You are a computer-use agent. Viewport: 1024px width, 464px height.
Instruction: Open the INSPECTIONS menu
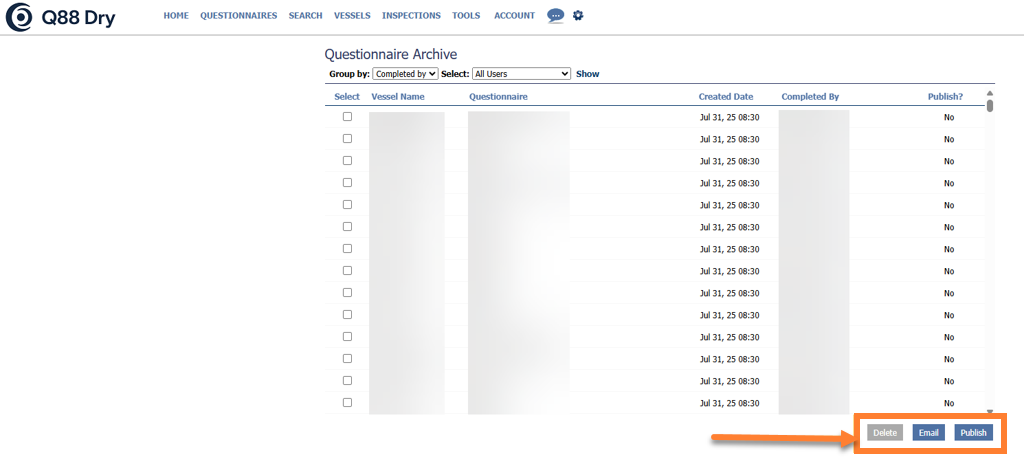click(411, 16)
